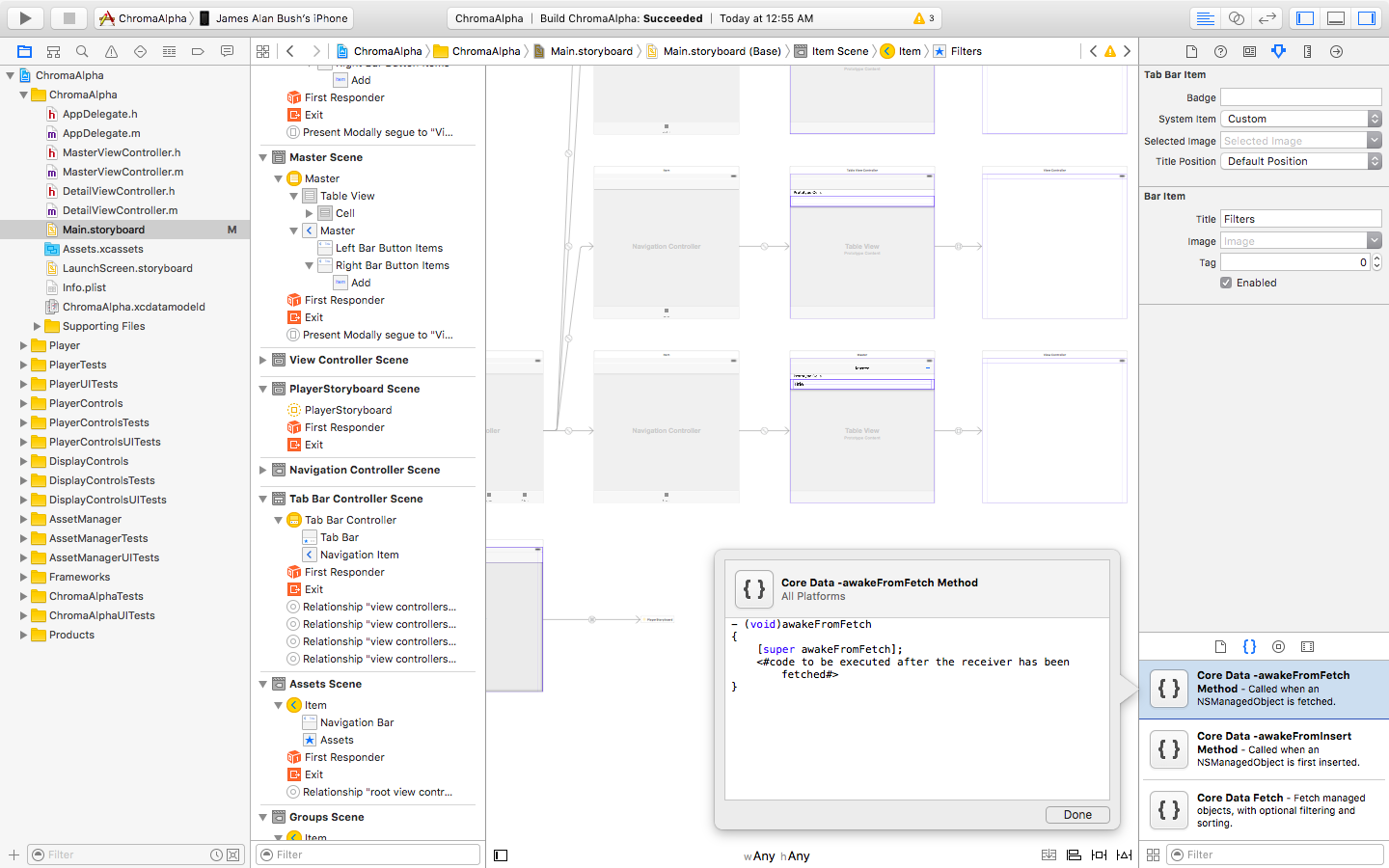Expand the Frameworks folder
The height and width of the screenshot is (868, 1389).
(x=23, y=577)
